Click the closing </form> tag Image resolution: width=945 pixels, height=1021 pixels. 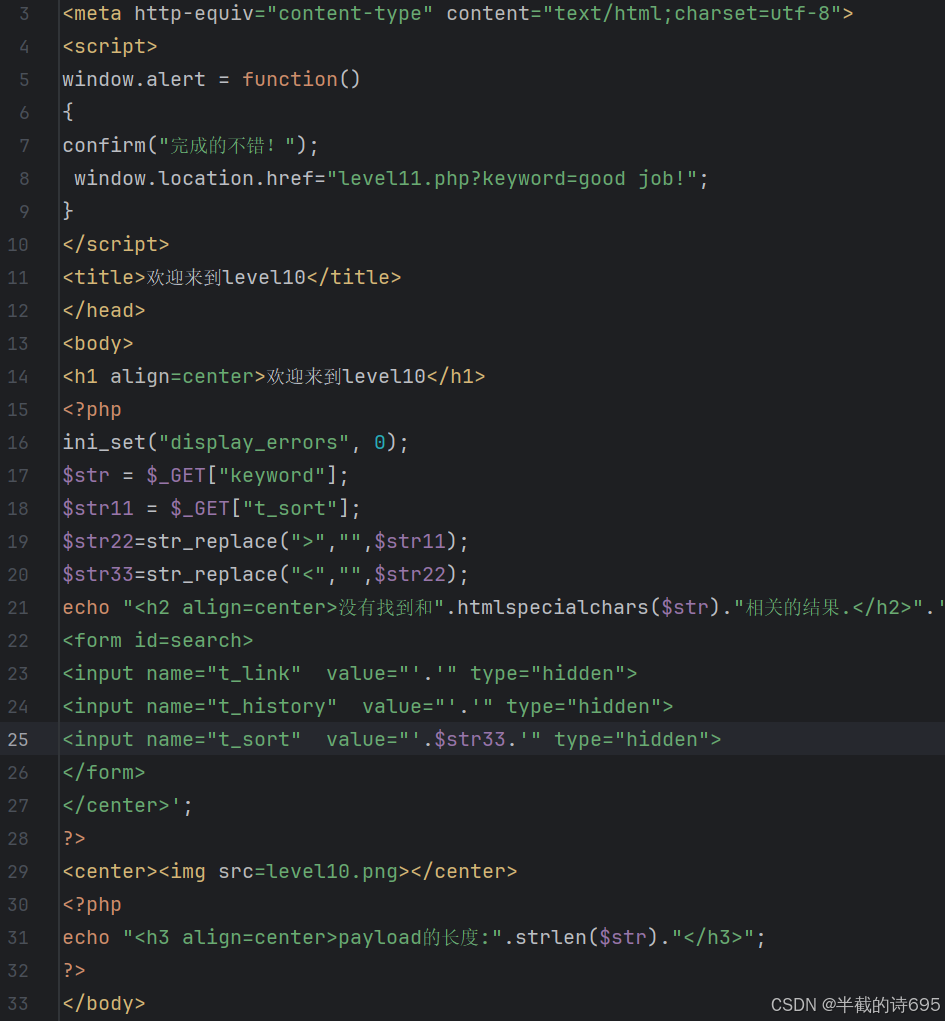104,773
